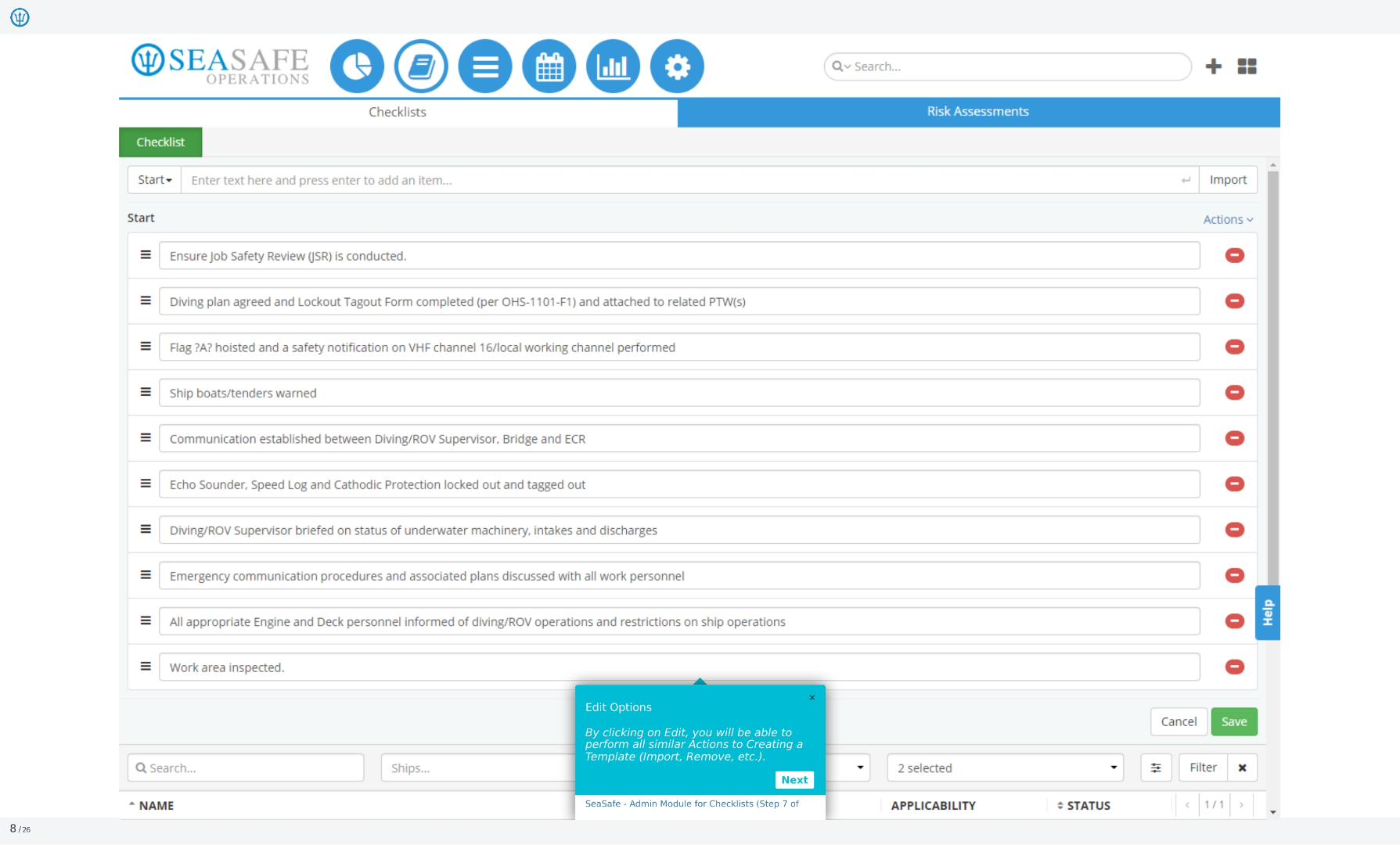Image resolution: width=1400 pixels, height=845 pixels.
Task: Click the 'Enter text here' add item field
Action: (x=690, y=180)
